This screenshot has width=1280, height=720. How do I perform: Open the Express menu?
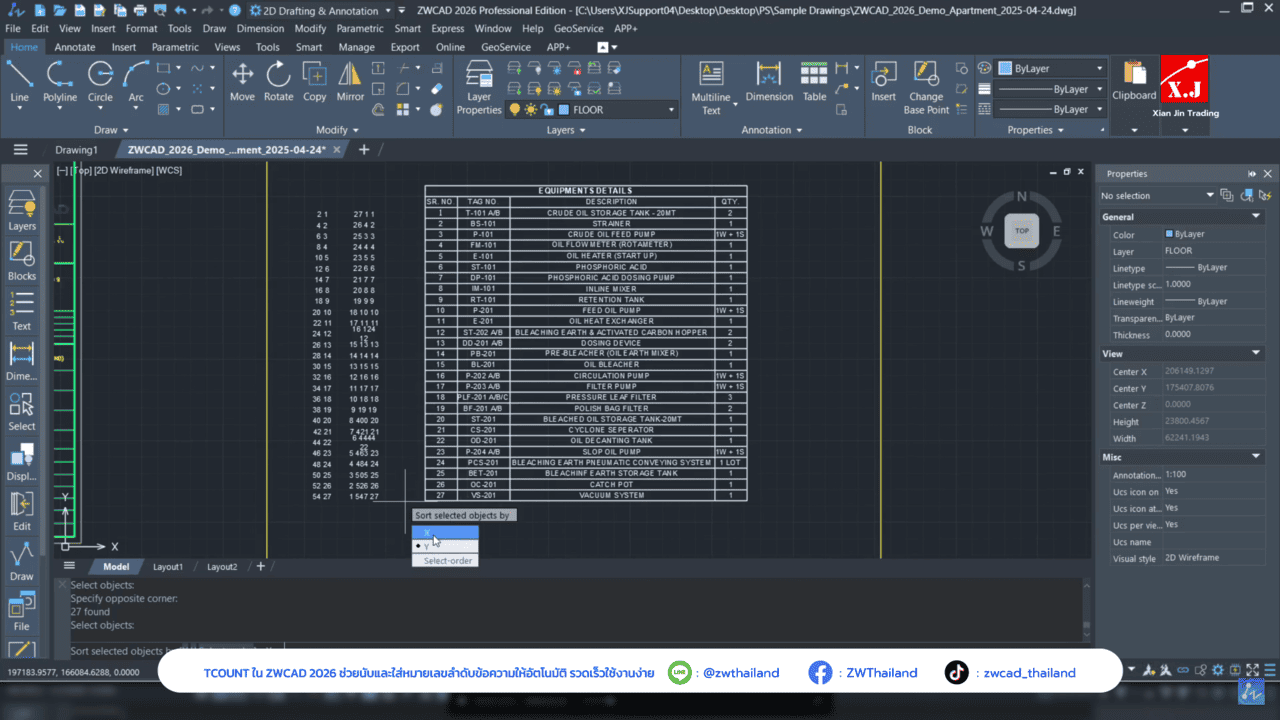pyautogui.click(x=447, y=29)
